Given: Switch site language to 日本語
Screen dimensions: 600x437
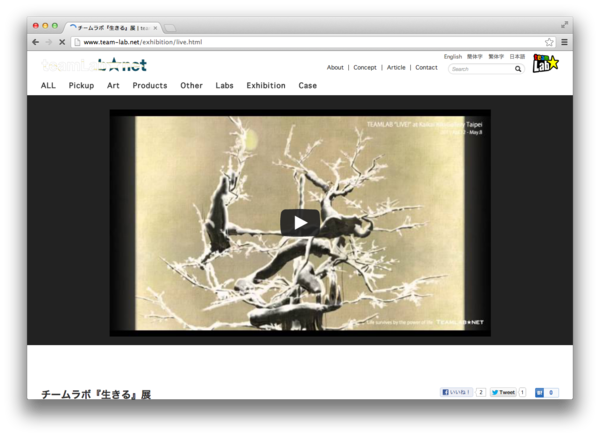Looking at the screenshot, I should [517, 57].
